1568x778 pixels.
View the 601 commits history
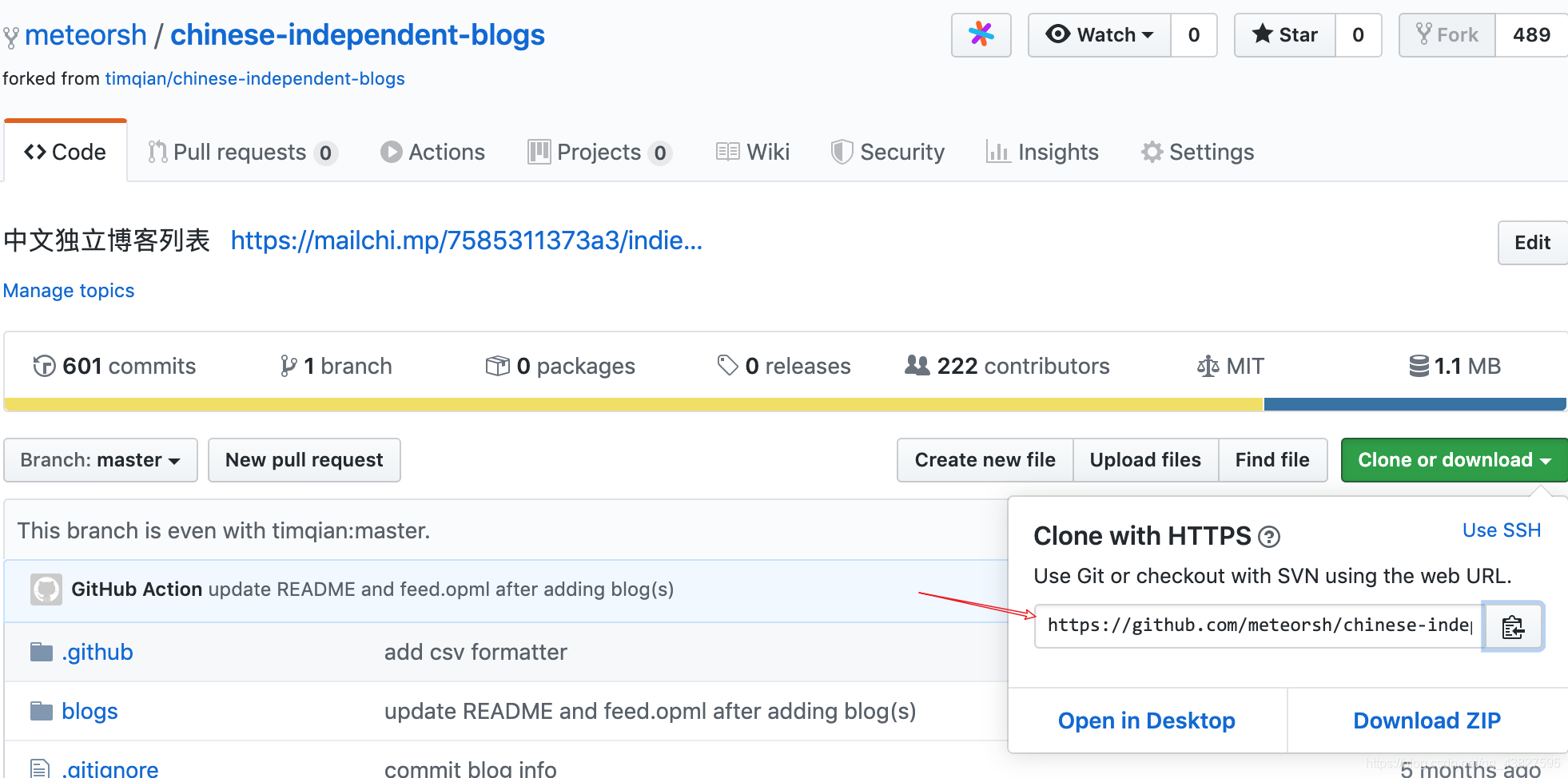point(114,366)
